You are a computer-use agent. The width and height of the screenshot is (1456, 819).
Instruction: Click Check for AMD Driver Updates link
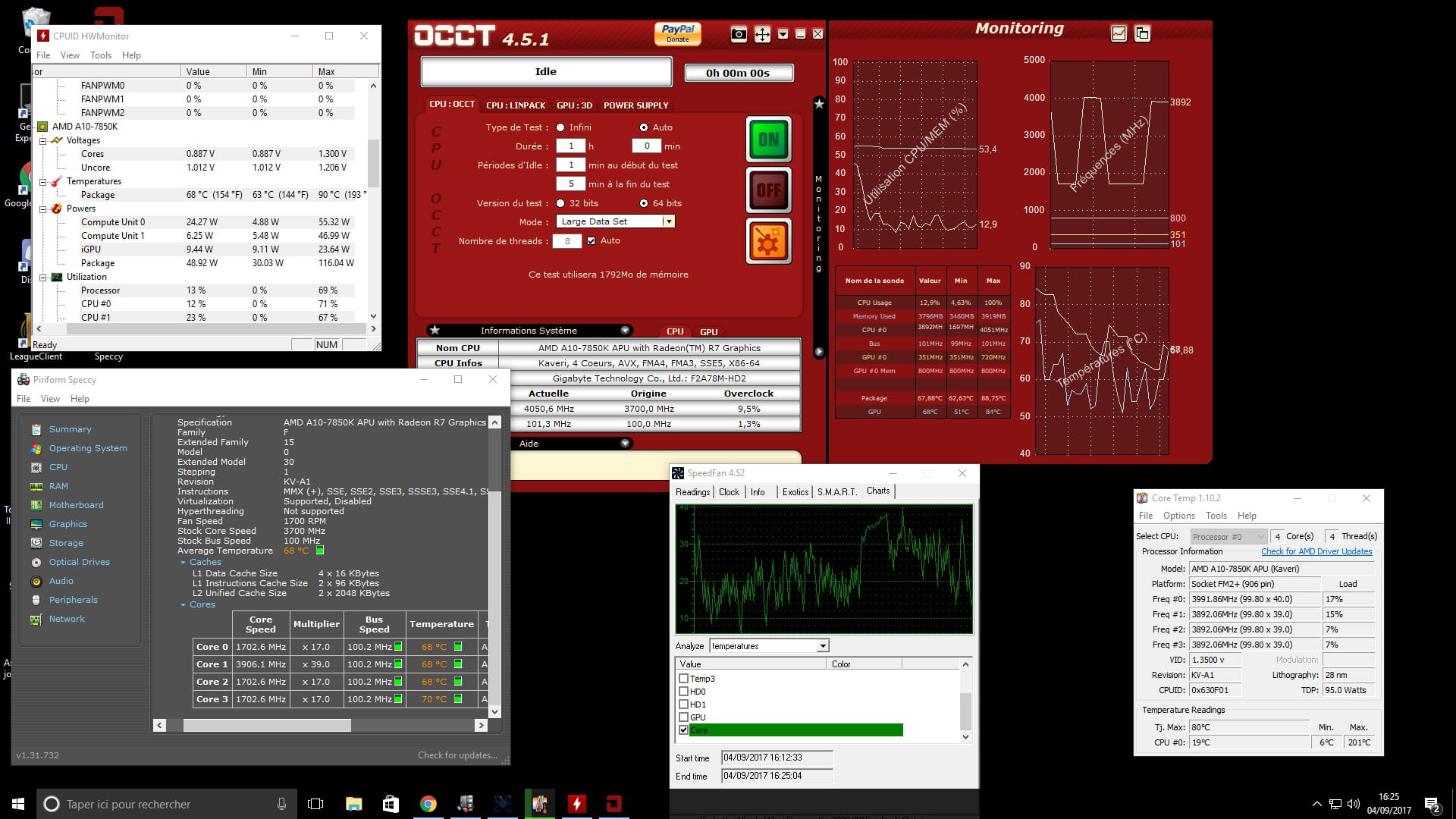pos(1316,551)
